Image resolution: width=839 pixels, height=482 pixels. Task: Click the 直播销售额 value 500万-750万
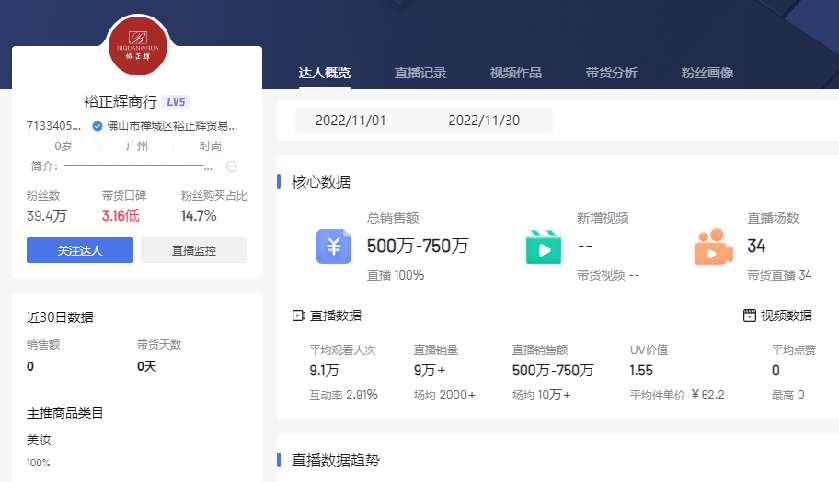coord(552,370)
